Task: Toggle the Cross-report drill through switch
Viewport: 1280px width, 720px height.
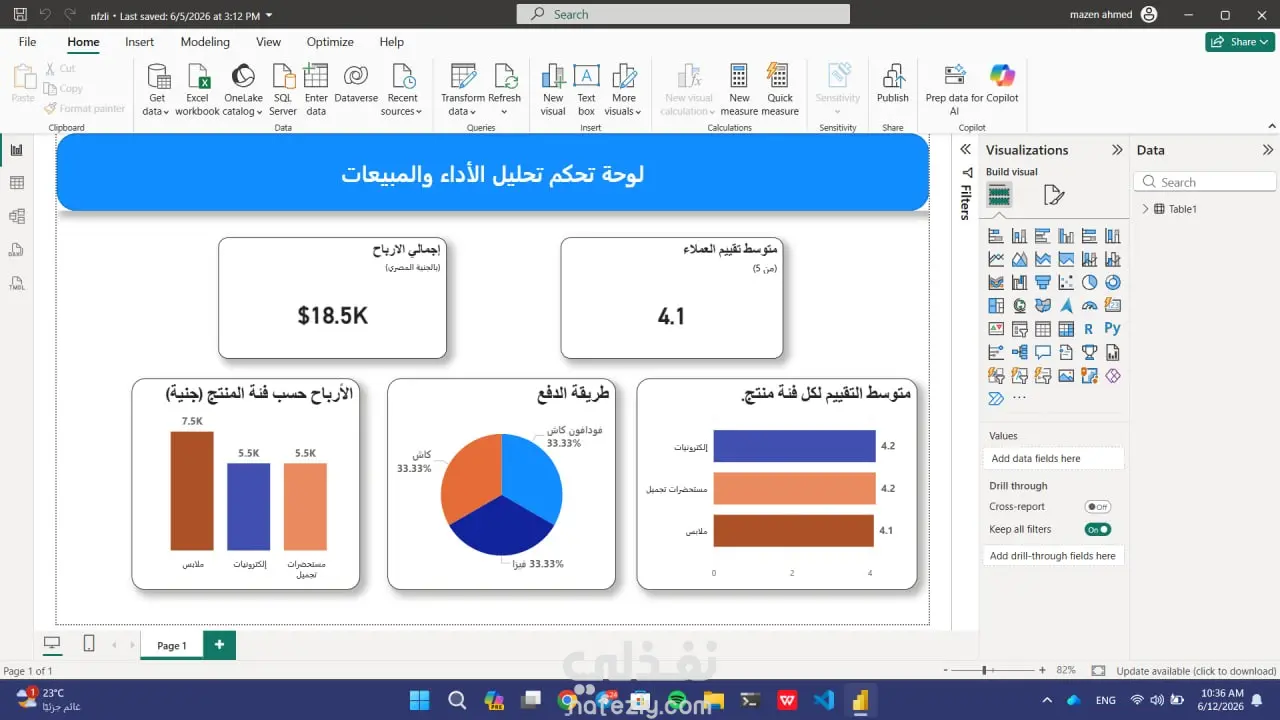Action: pyautogui.click(x=1098, y=507)
